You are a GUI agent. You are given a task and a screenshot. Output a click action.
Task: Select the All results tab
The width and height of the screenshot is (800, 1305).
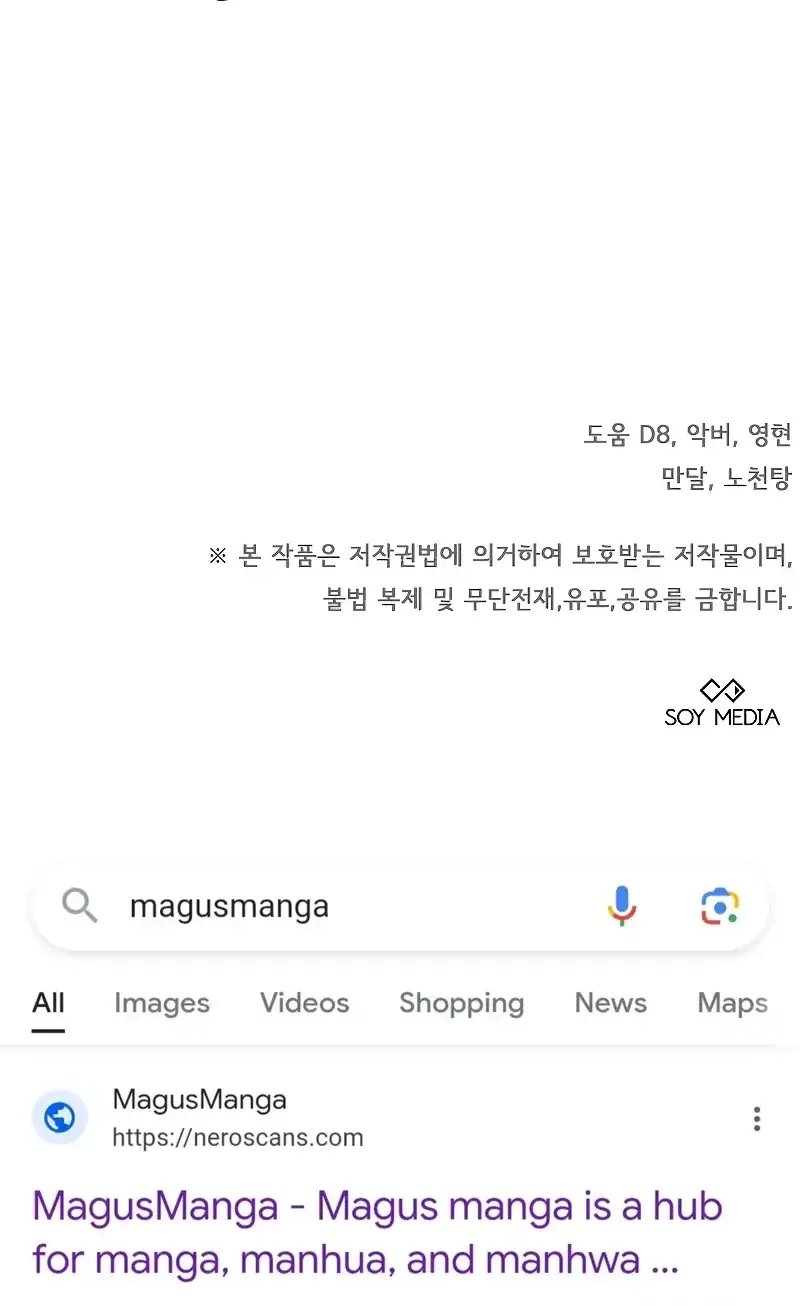tap(48, 1003)
